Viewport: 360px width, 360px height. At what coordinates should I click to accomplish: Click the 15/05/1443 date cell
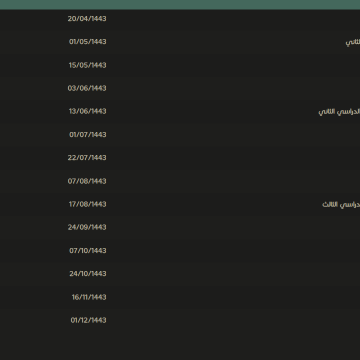(88, 65)
